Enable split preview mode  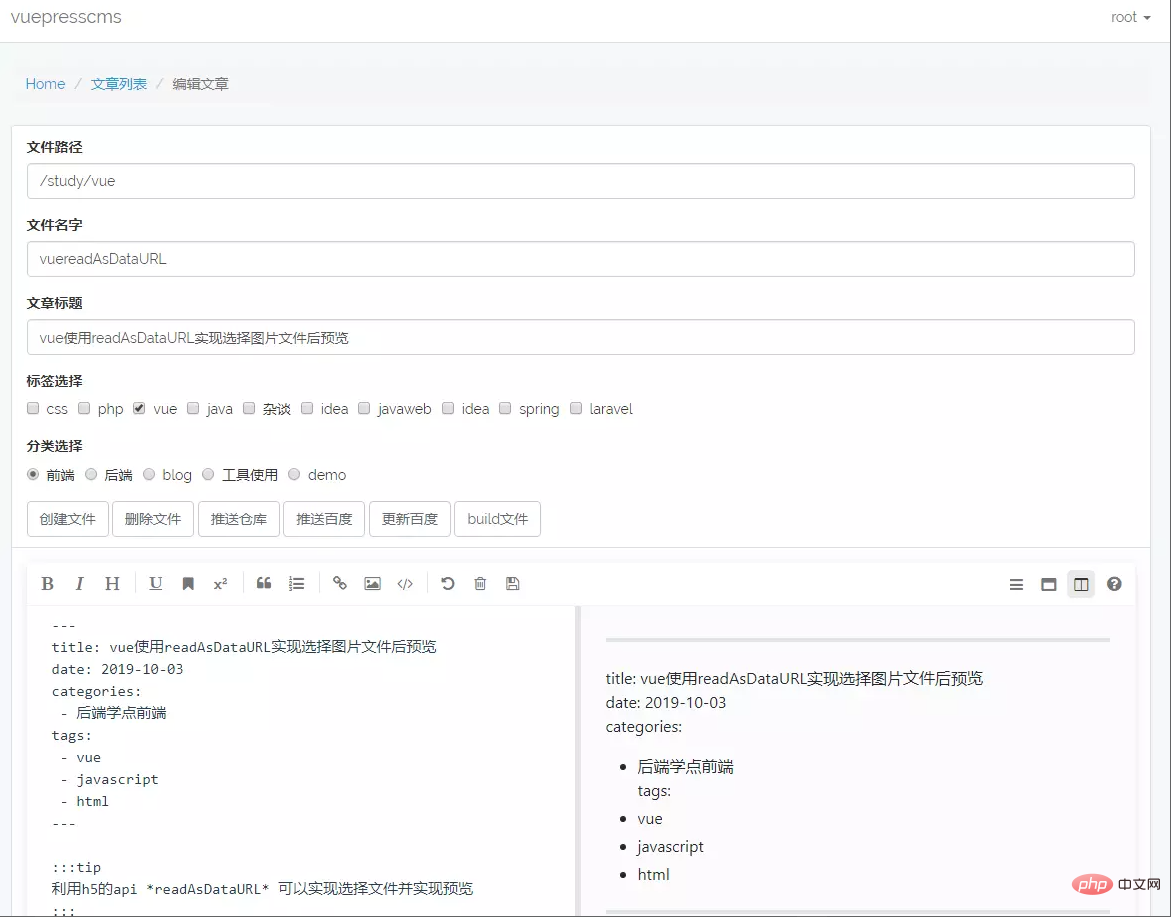tap(1080, 584)
